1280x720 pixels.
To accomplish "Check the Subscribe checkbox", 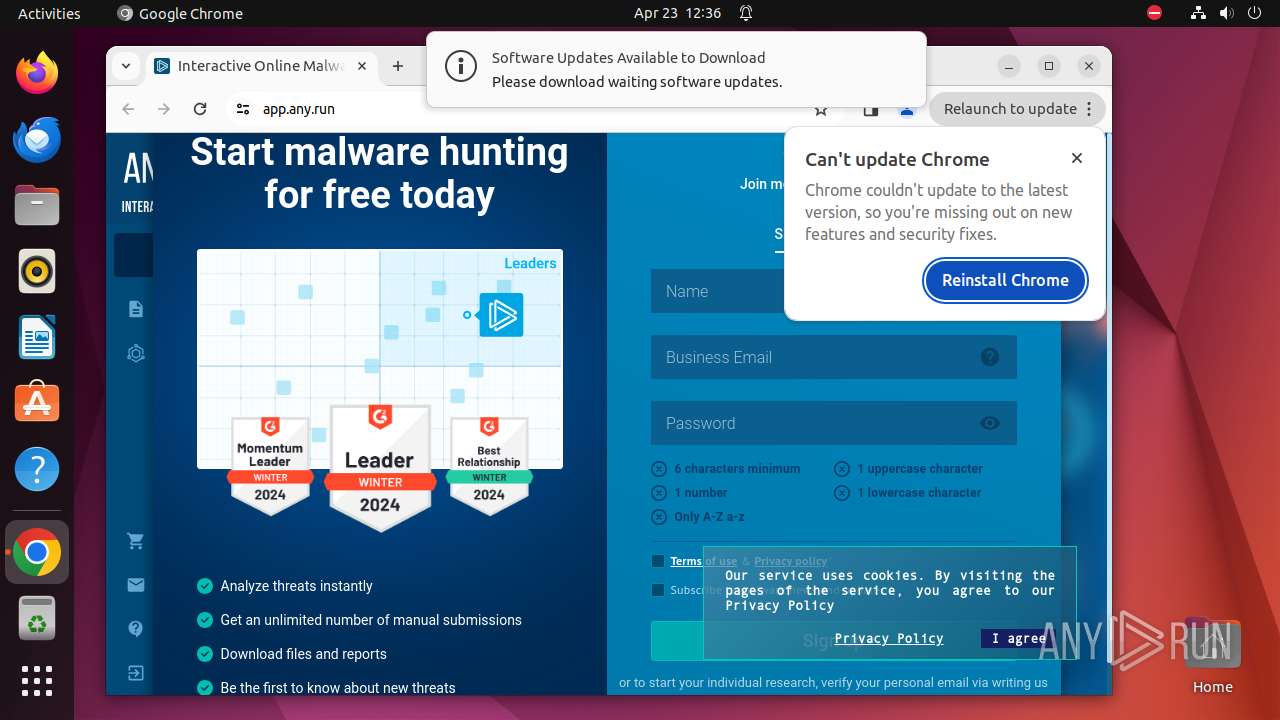I will tap(658, 590).
